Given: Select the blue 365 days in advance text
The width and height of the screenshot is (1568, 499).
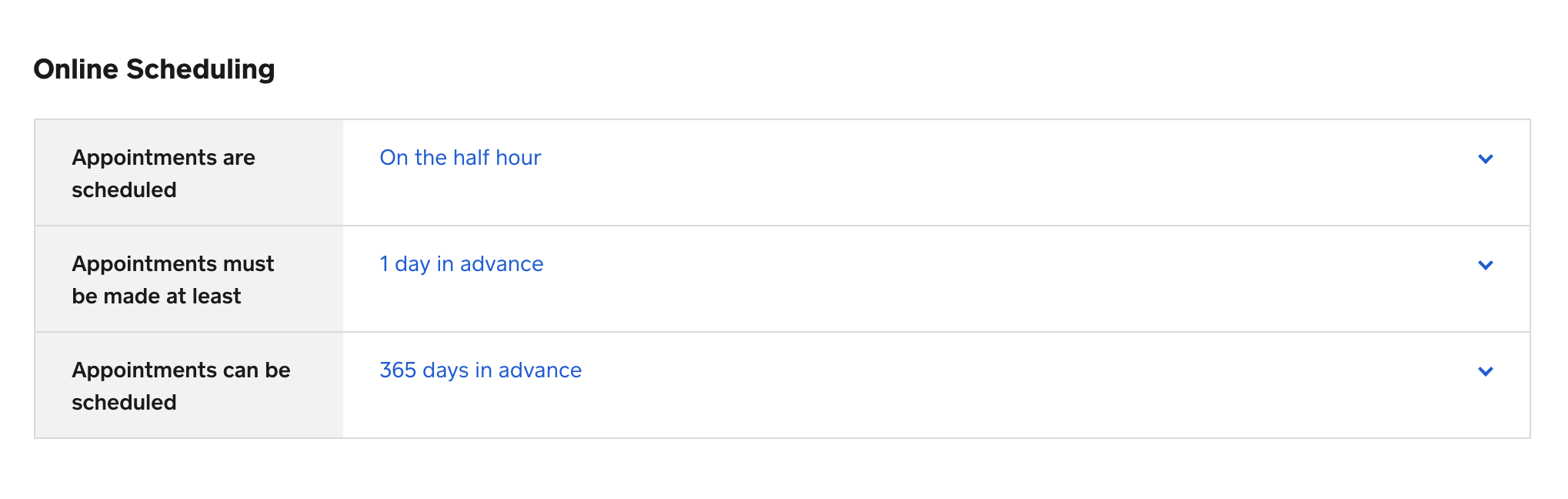Looking at the screenshot, I should [x=480, y=370].
